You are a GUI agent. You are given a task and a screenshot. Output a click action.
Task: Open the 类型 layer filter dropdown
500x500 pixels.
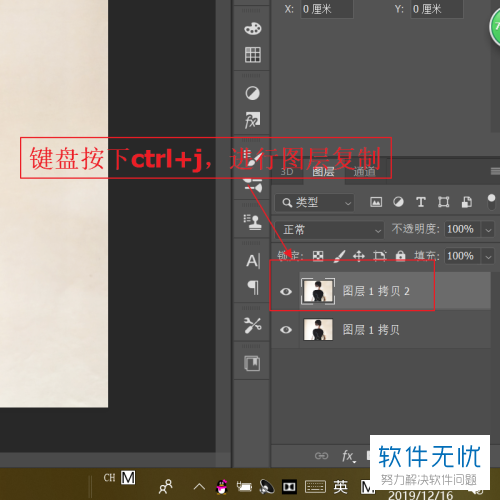click(314, 203)
